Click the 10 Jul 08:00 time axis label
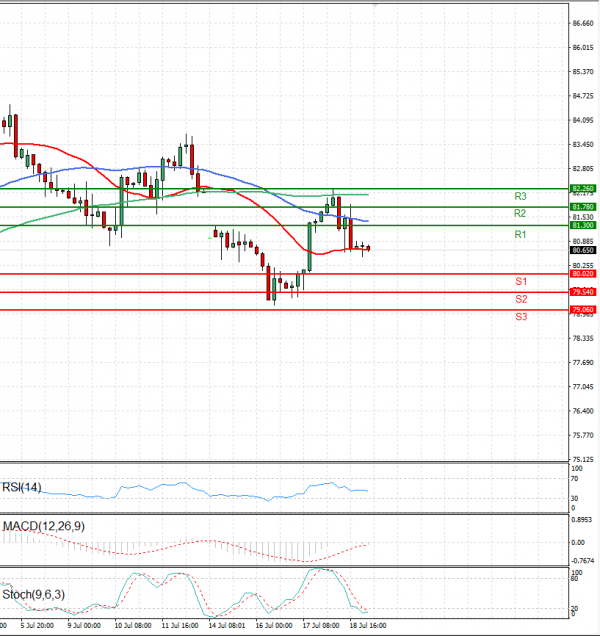 (133, 625)
